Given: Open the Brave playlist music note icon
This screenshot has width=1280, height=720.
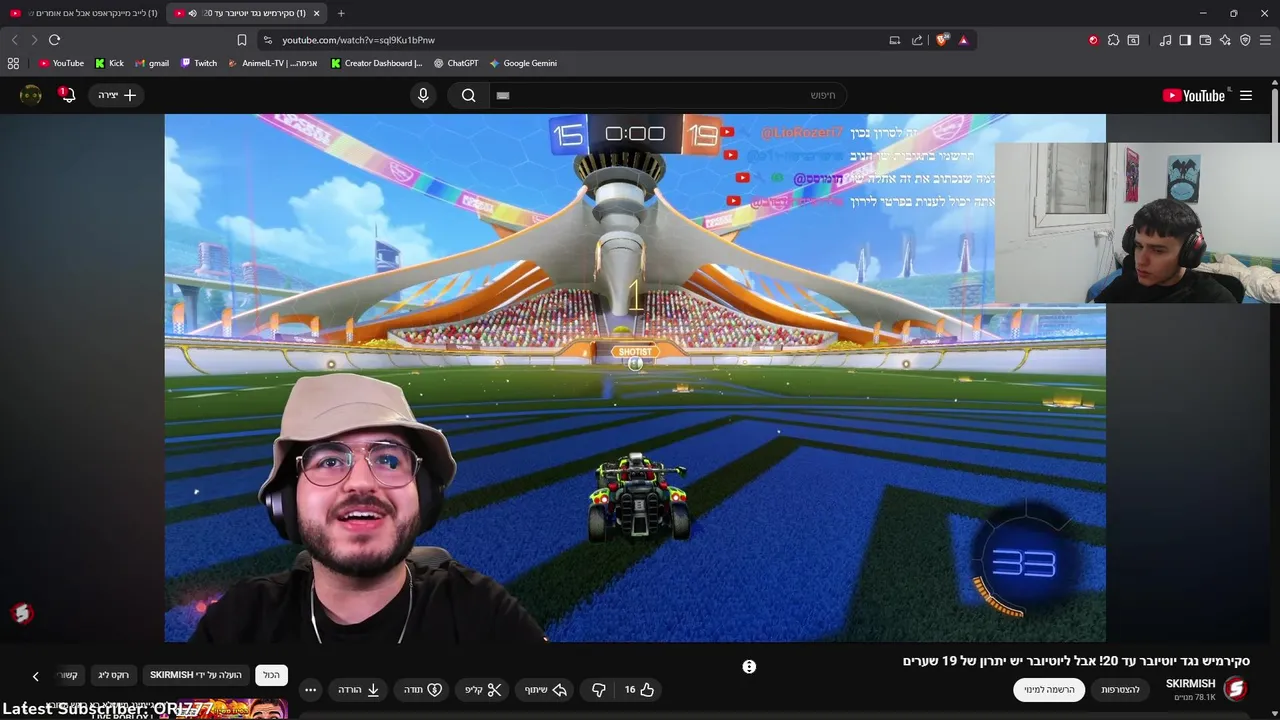Looking at the screenshot, I should pos(1165,40).
